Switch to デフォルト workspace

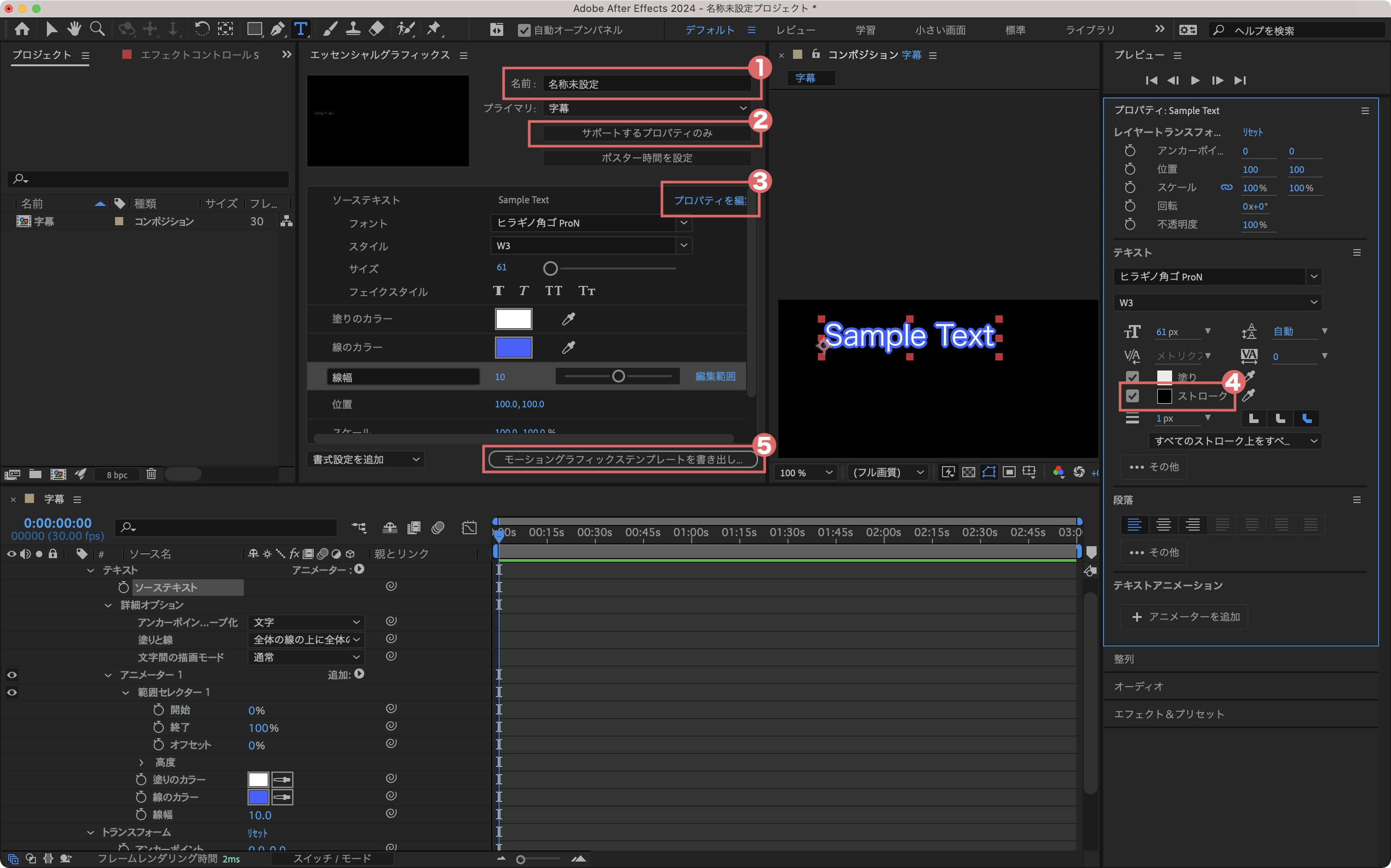(x=710, y=30)
